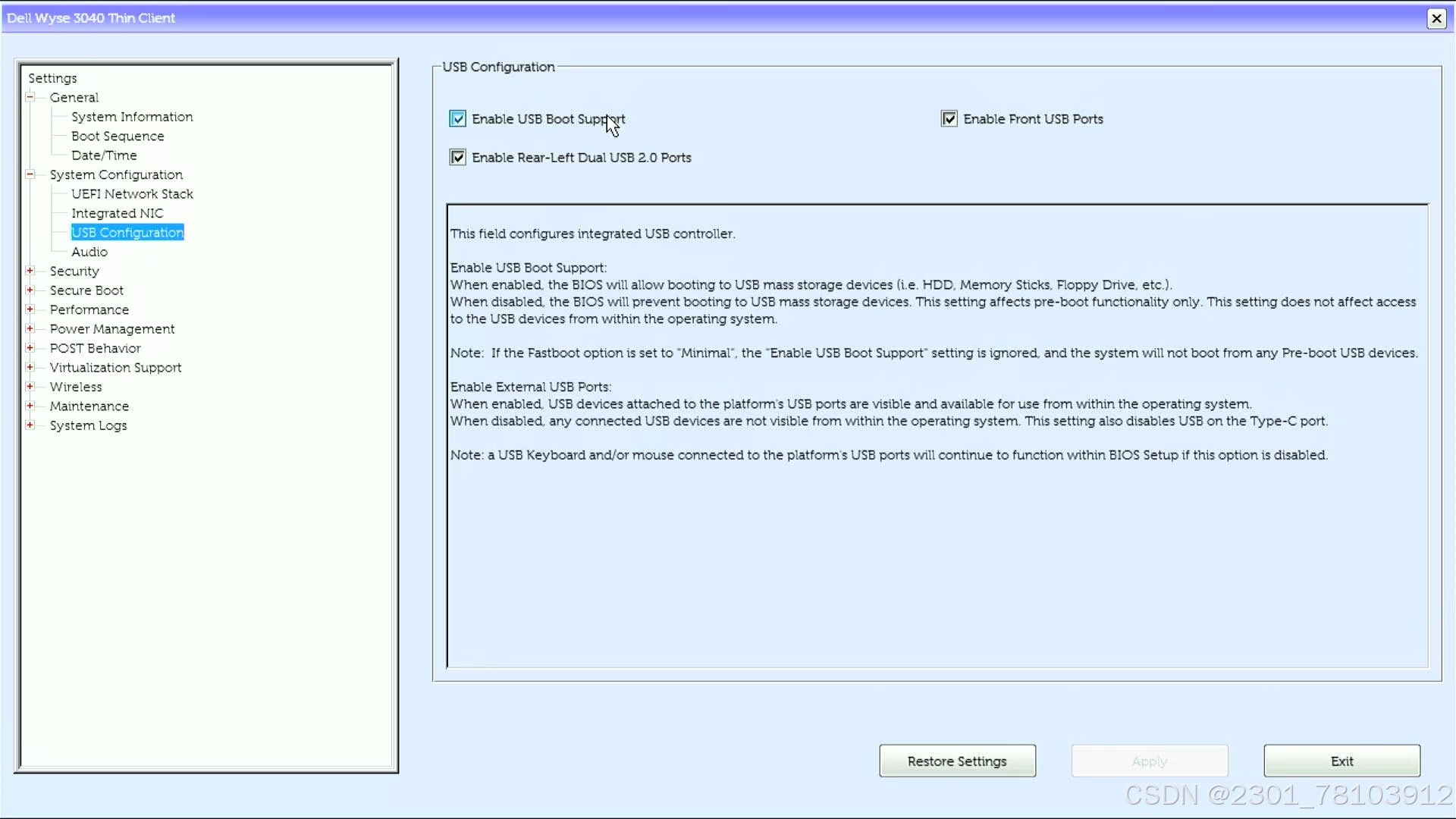Collapse the General tree node

click(x=30, y=97)
